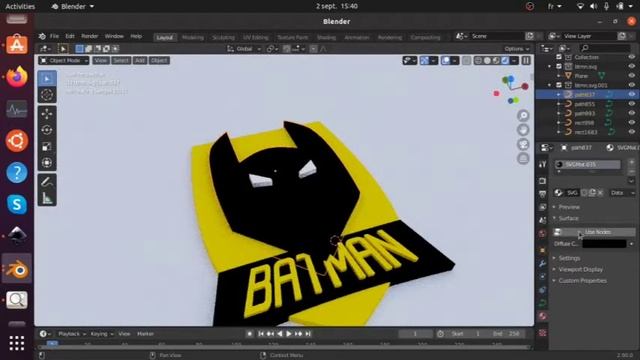Screen dimensions: 640x360
Task: Hide rect1683 with its eye icon
Action: (632, 132)
